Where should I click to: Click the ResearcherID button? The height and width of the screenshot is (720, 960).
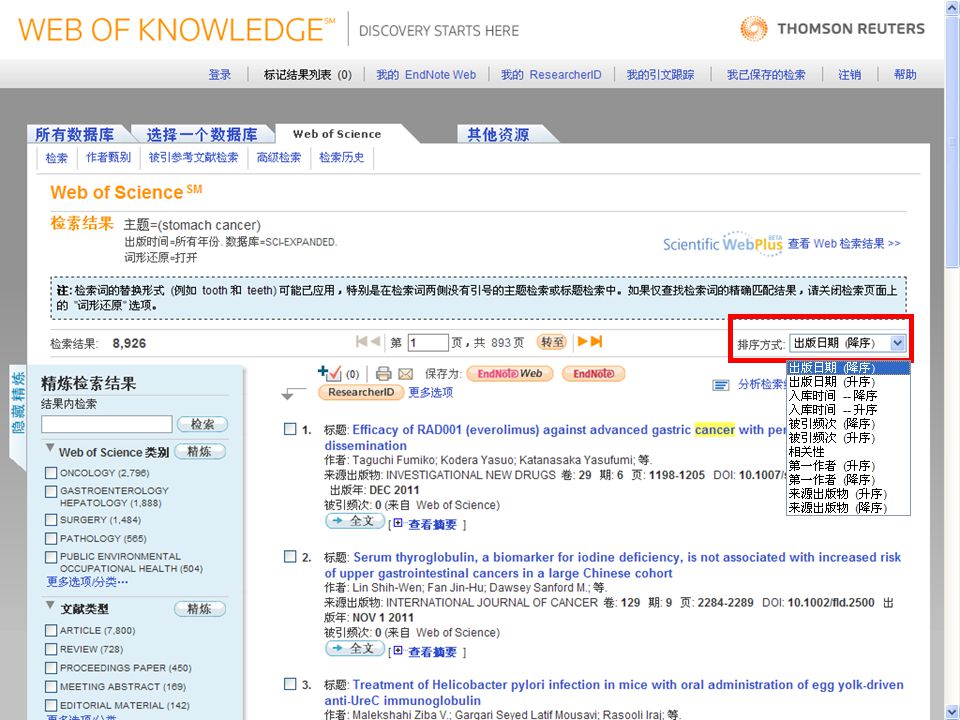(361, 392)
